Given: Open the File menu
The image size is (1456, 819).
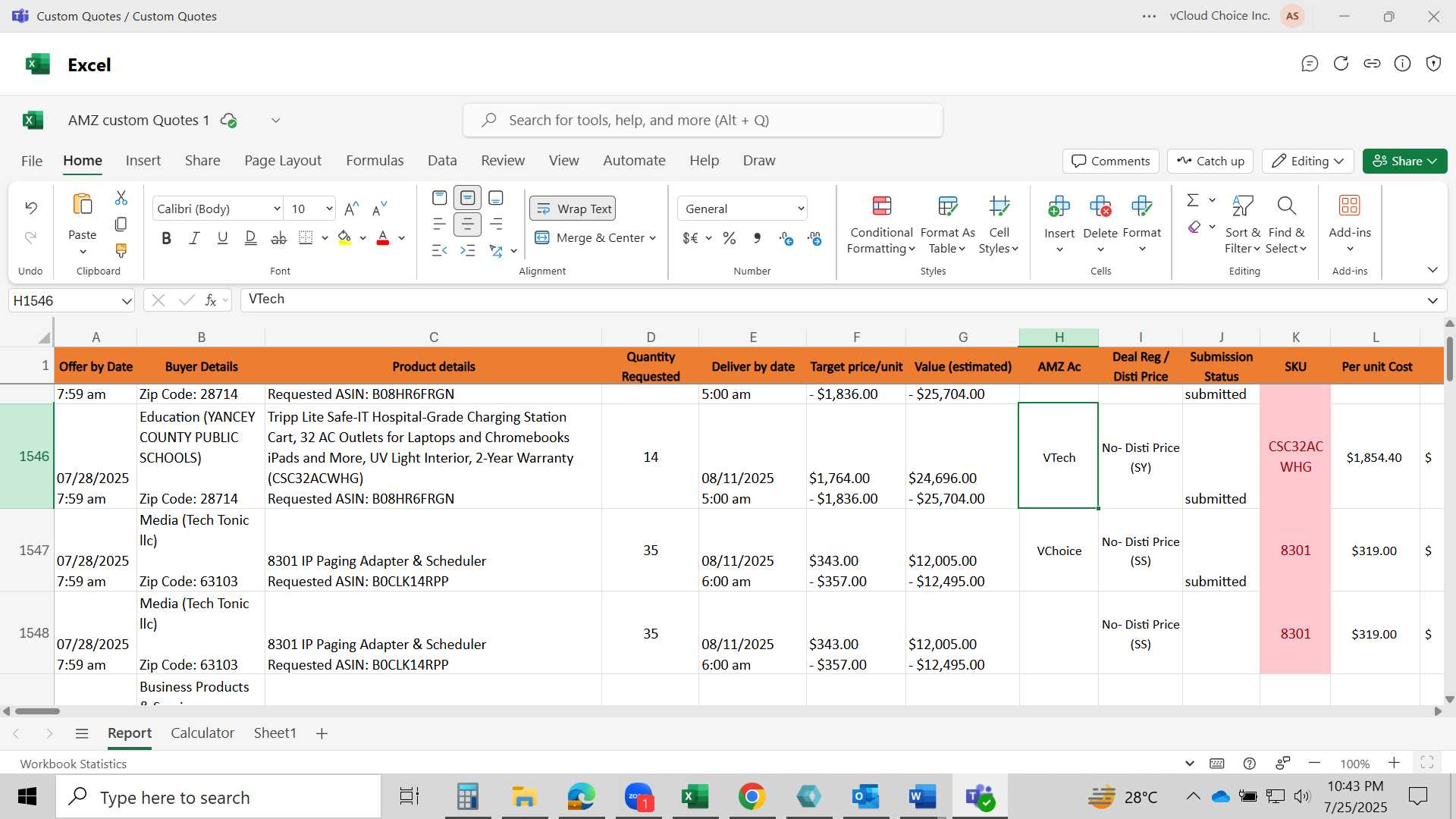Looking at the screenshot, I should pyautogui.click(x=32, y=161).
